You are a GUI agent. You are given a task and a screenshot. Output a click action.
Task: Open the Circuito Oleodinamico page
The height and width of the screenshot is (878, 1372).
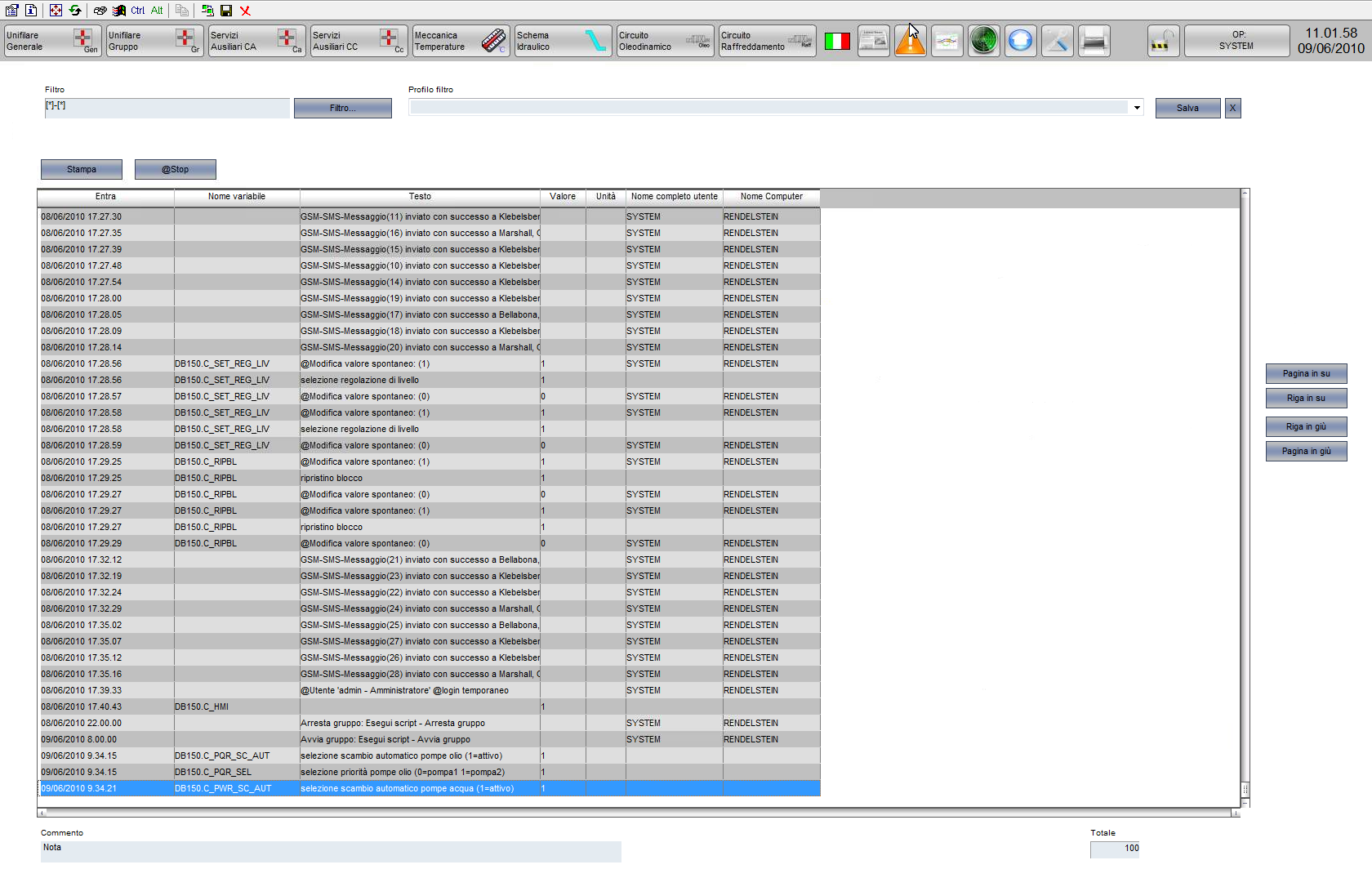[x=666, y=41]
